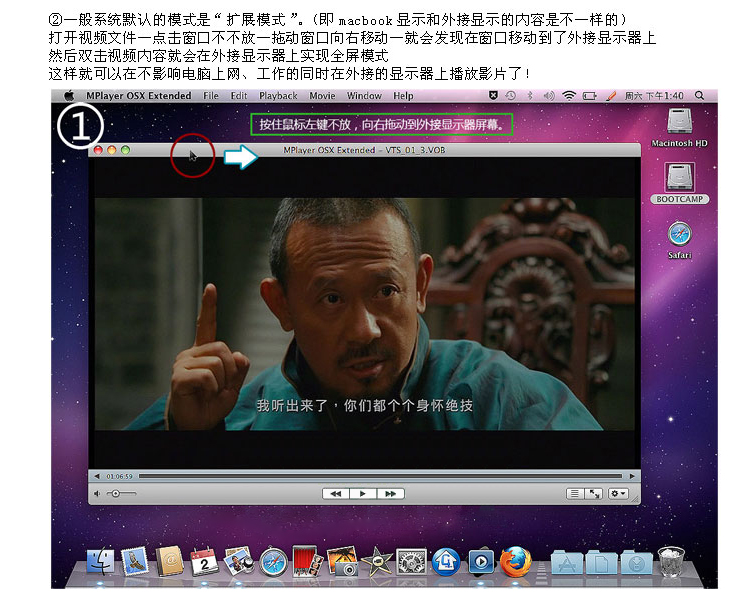Open Preview from the Dock
Screen dimensions: 750x598
click(x=239, y=561)
